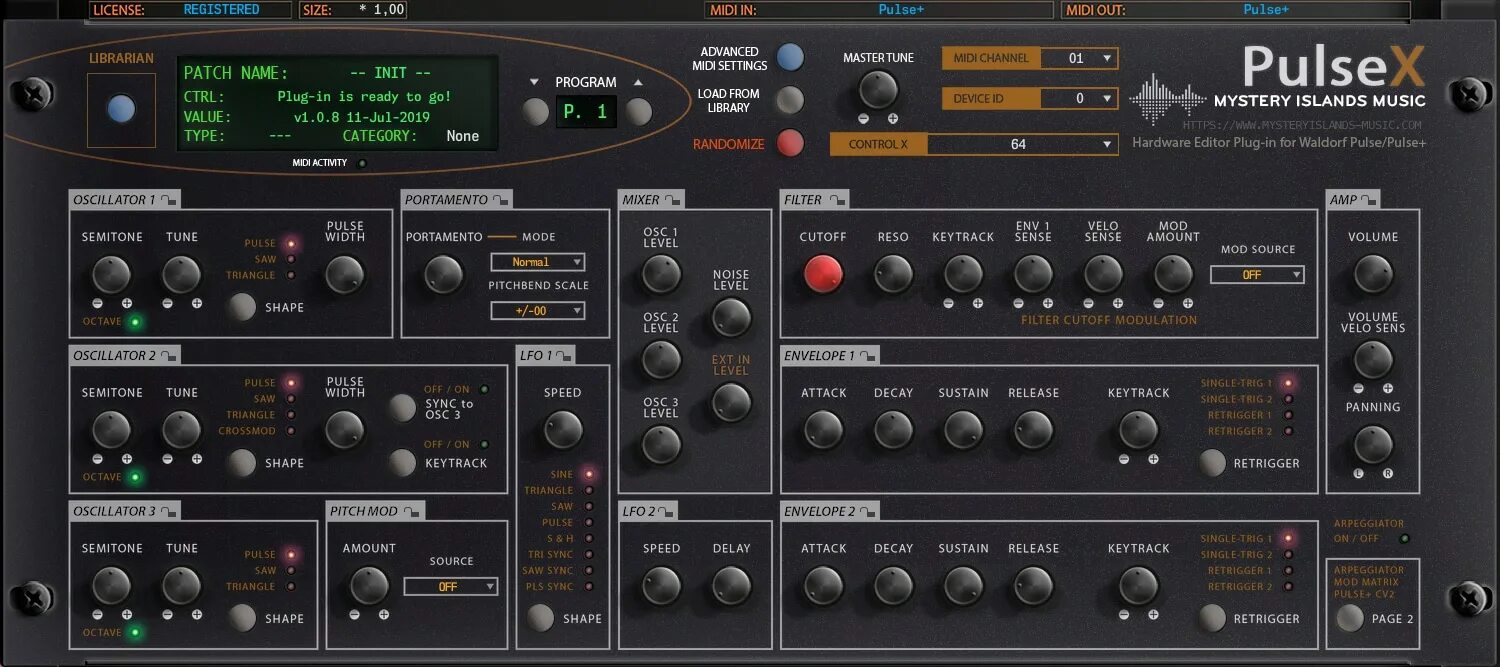This screenshot has height=667, width=1500.
Task: Click the program number display P. 1
Action: (x=586, y=112)
